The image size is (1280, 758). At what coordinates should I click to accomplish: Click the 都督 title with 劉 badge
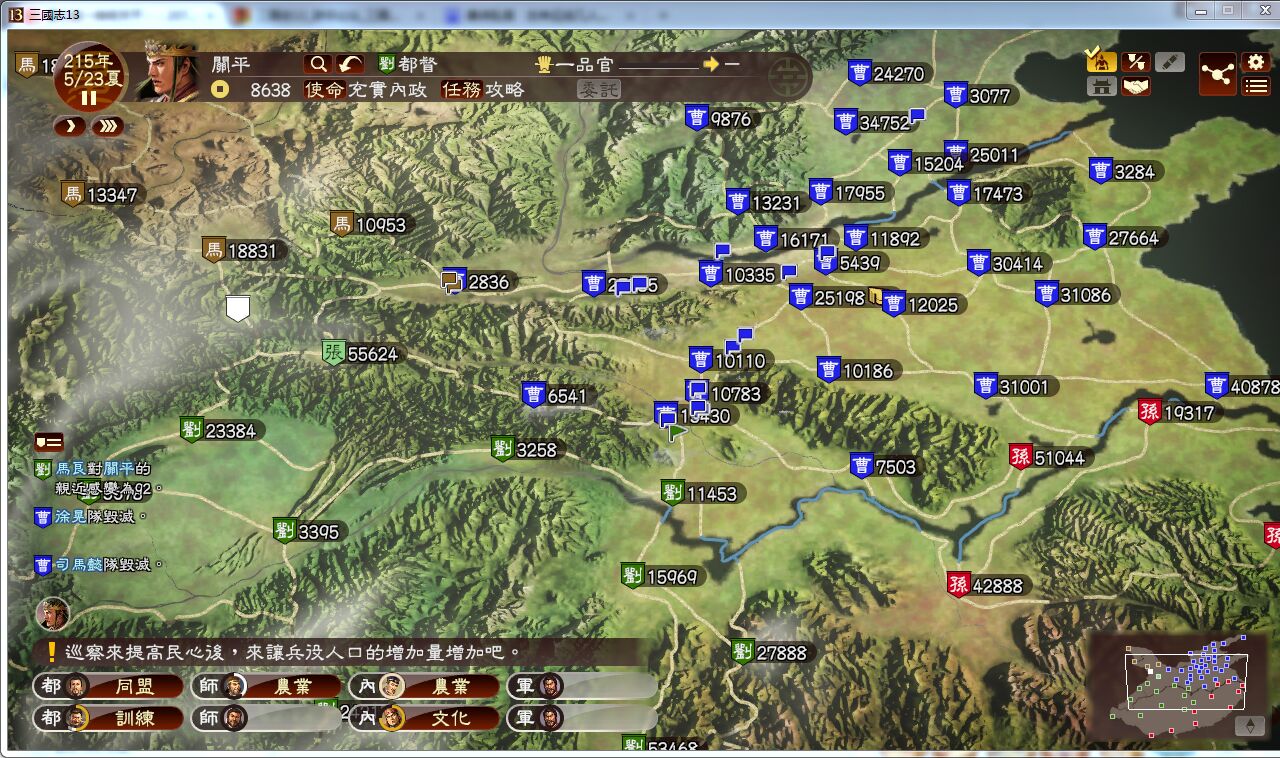click(x=408, y=64)
